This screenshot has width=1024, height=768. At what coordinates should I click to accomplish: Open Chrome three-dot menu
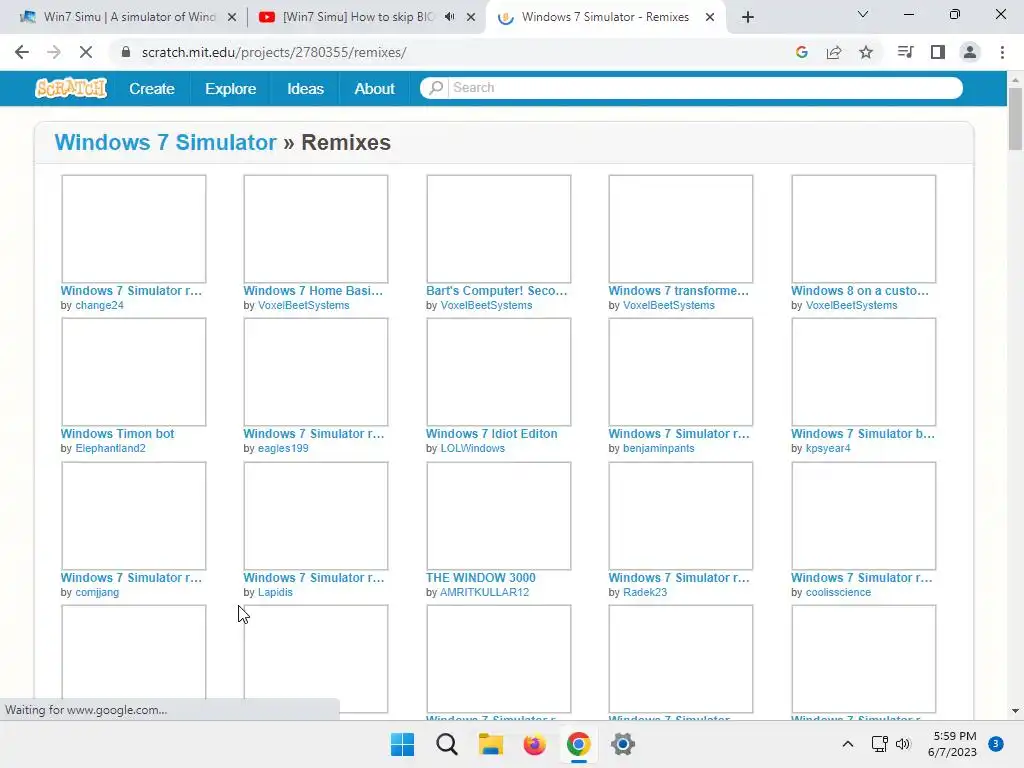coord(1002,52)
